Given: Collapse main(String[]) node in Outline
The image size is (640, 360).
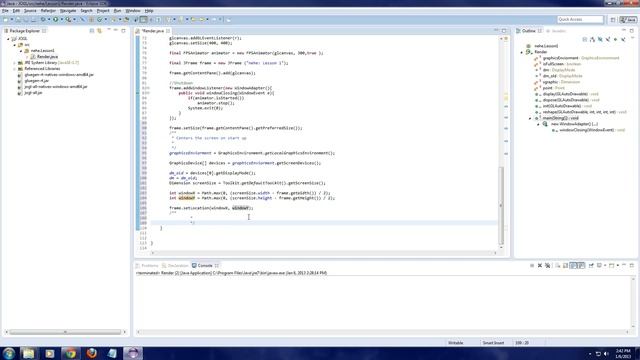Looking at the screenshot, I should [530, 118].
